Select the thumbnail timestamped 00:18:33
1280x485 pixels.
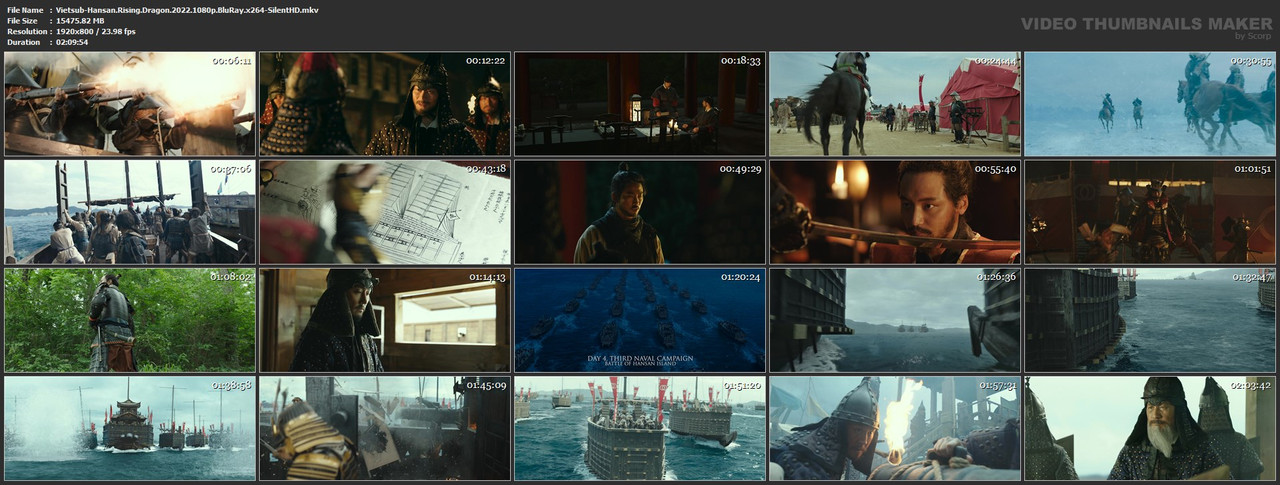coord(640,104)
